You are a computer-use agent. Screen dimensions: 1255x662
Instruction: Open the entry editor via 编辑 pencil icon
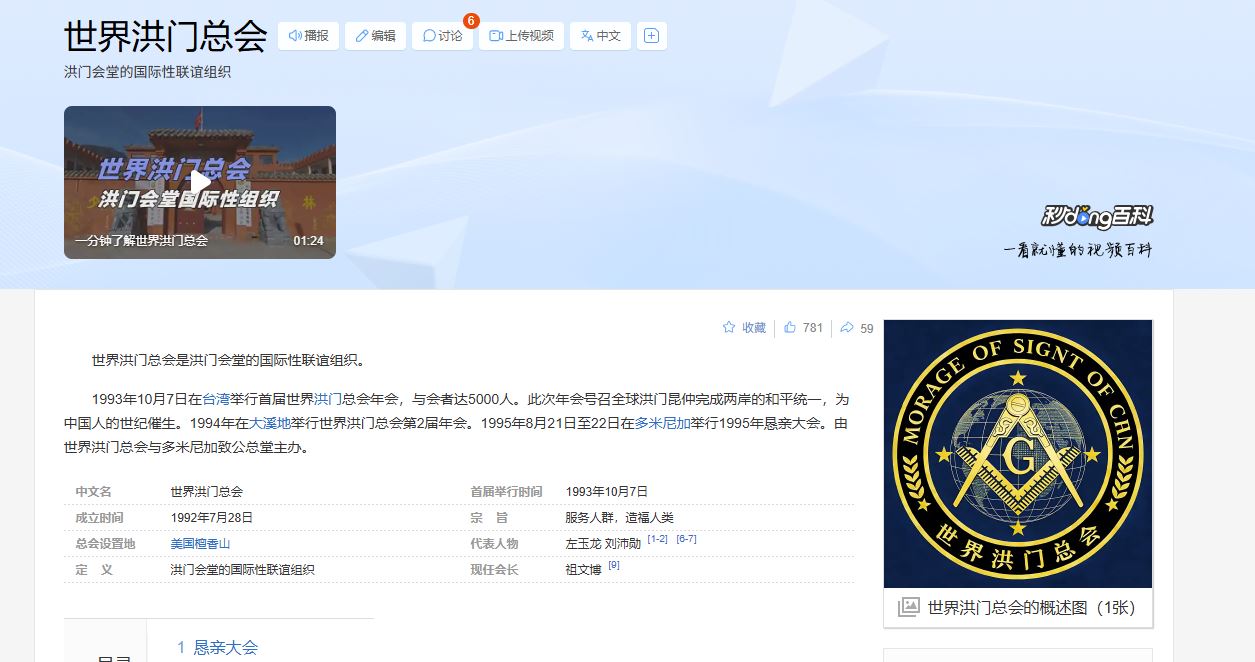pos(362,35)
